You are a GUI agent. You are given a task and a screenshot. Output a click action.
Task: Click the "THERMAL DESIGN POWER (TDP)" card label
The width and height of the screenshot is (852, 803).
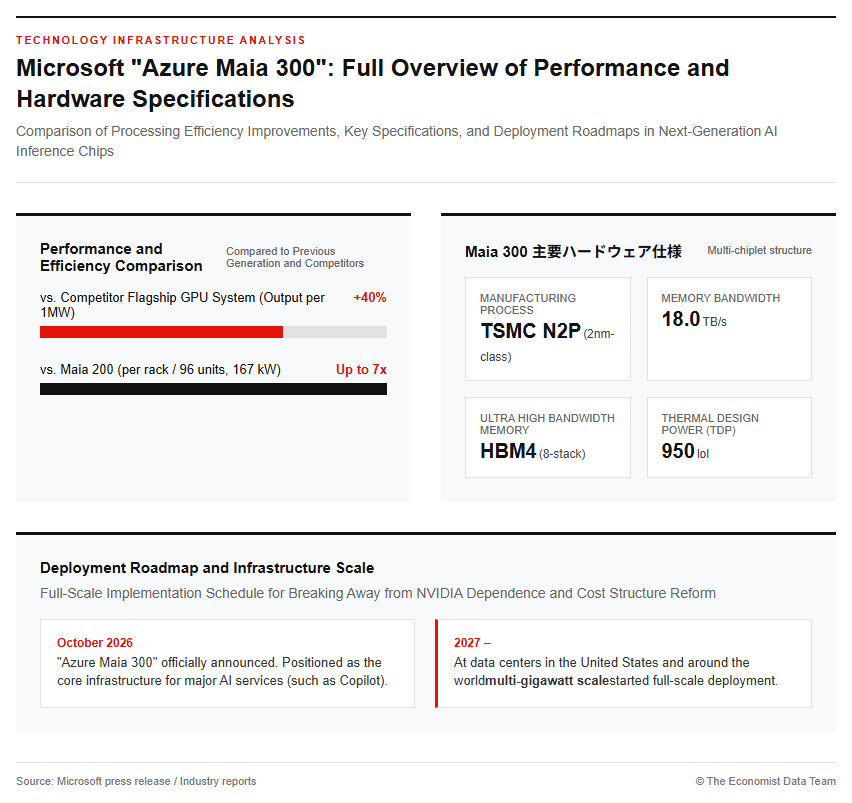[710, 424]
